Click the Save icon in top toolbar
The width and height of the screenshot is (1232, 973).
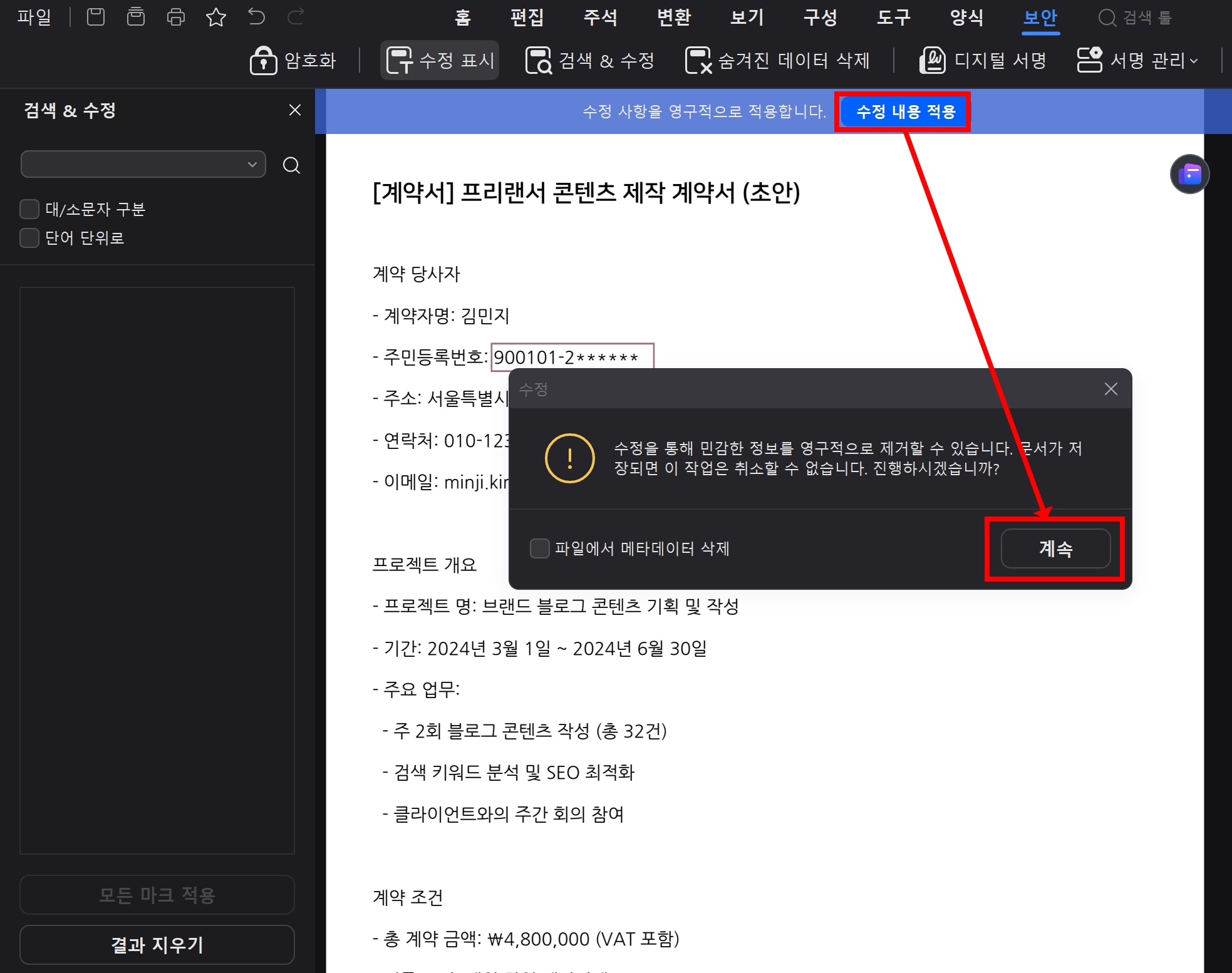(96, 17)
